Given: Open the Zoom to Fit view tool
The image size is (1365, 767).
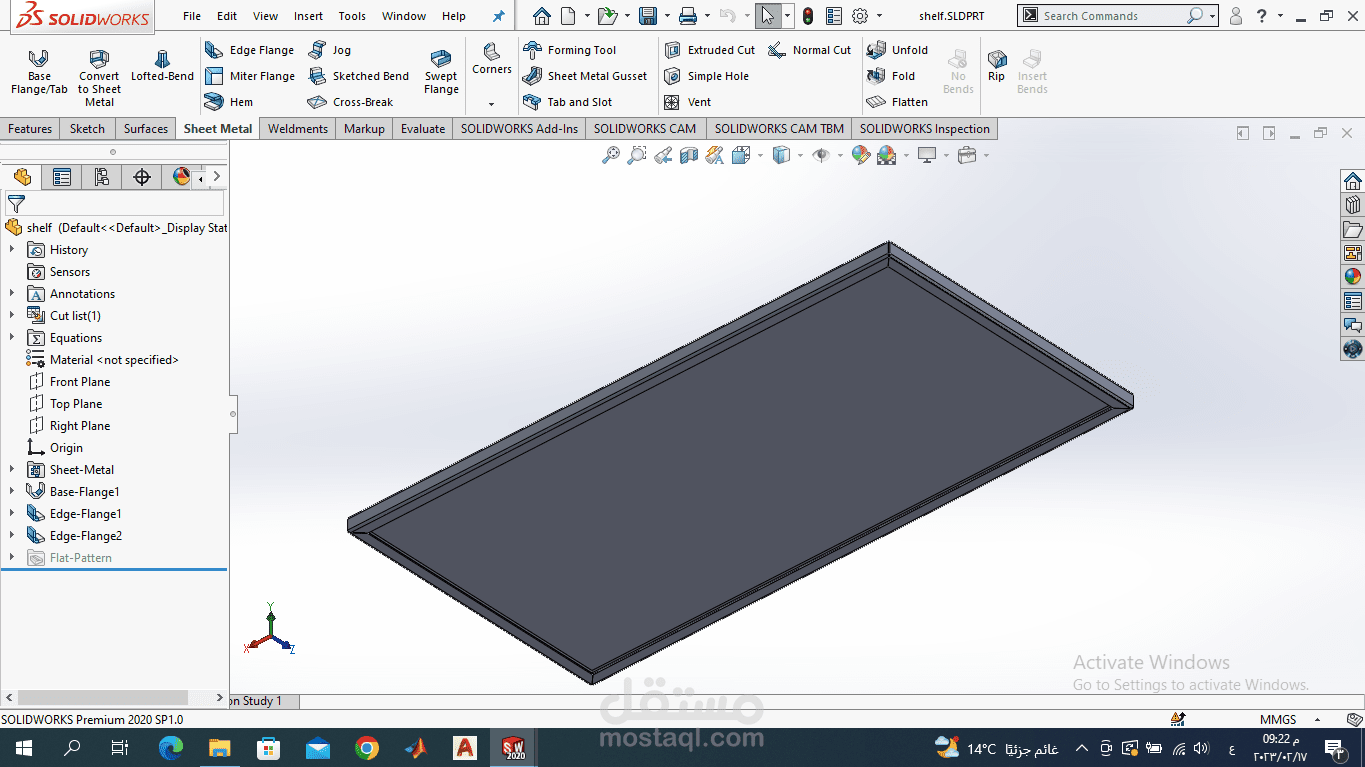Looking at the screenshot, I should coord(610,155).
